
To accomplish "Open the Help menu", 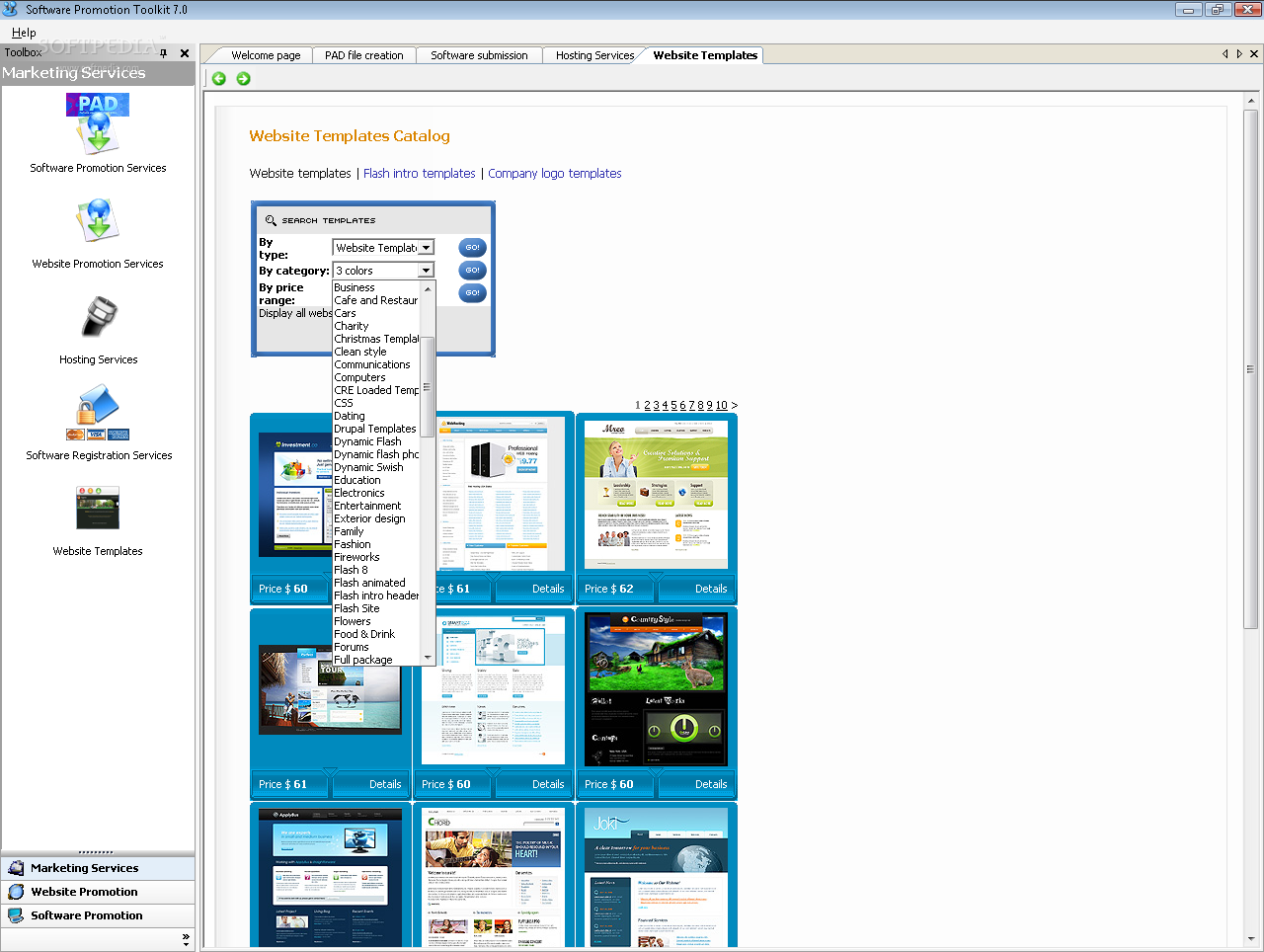I will click(24, 33).
